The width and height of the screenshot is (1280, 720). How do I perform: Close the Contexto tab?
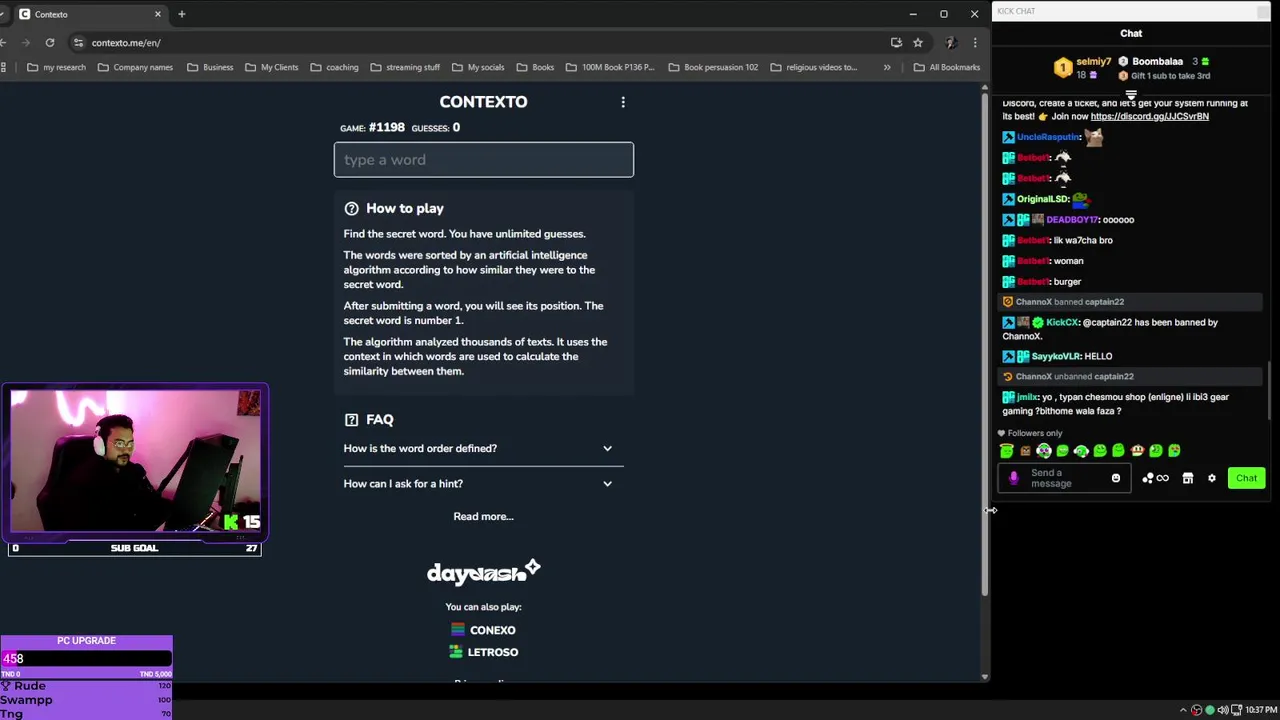(157, 14)
